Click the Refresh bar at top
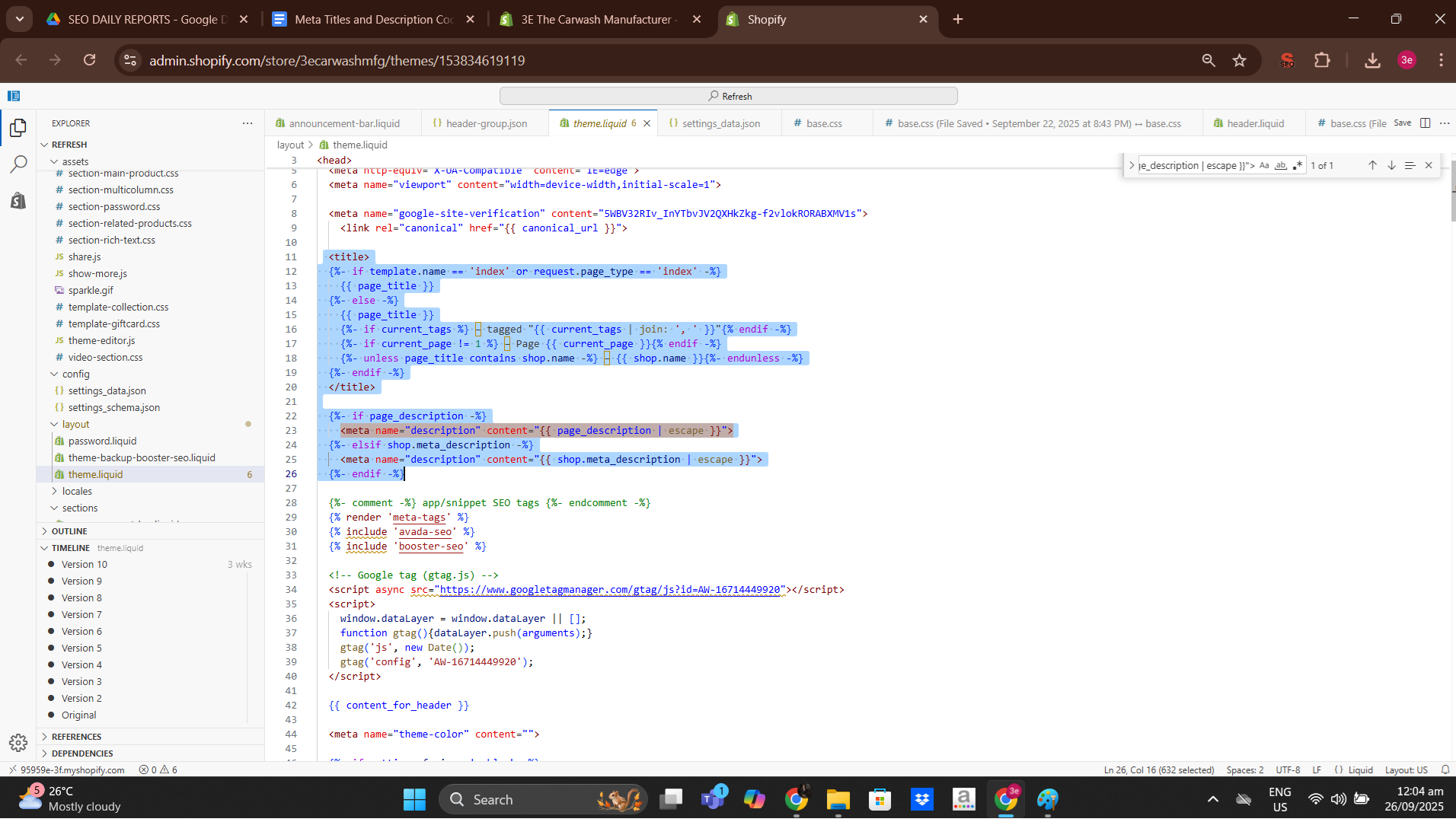This screenshot has width=1456, height=822. point(728,96)
